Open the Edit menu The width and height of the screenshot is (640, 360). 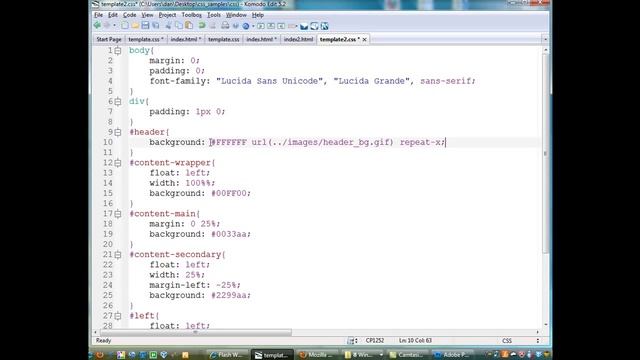[x=113, y=15]
